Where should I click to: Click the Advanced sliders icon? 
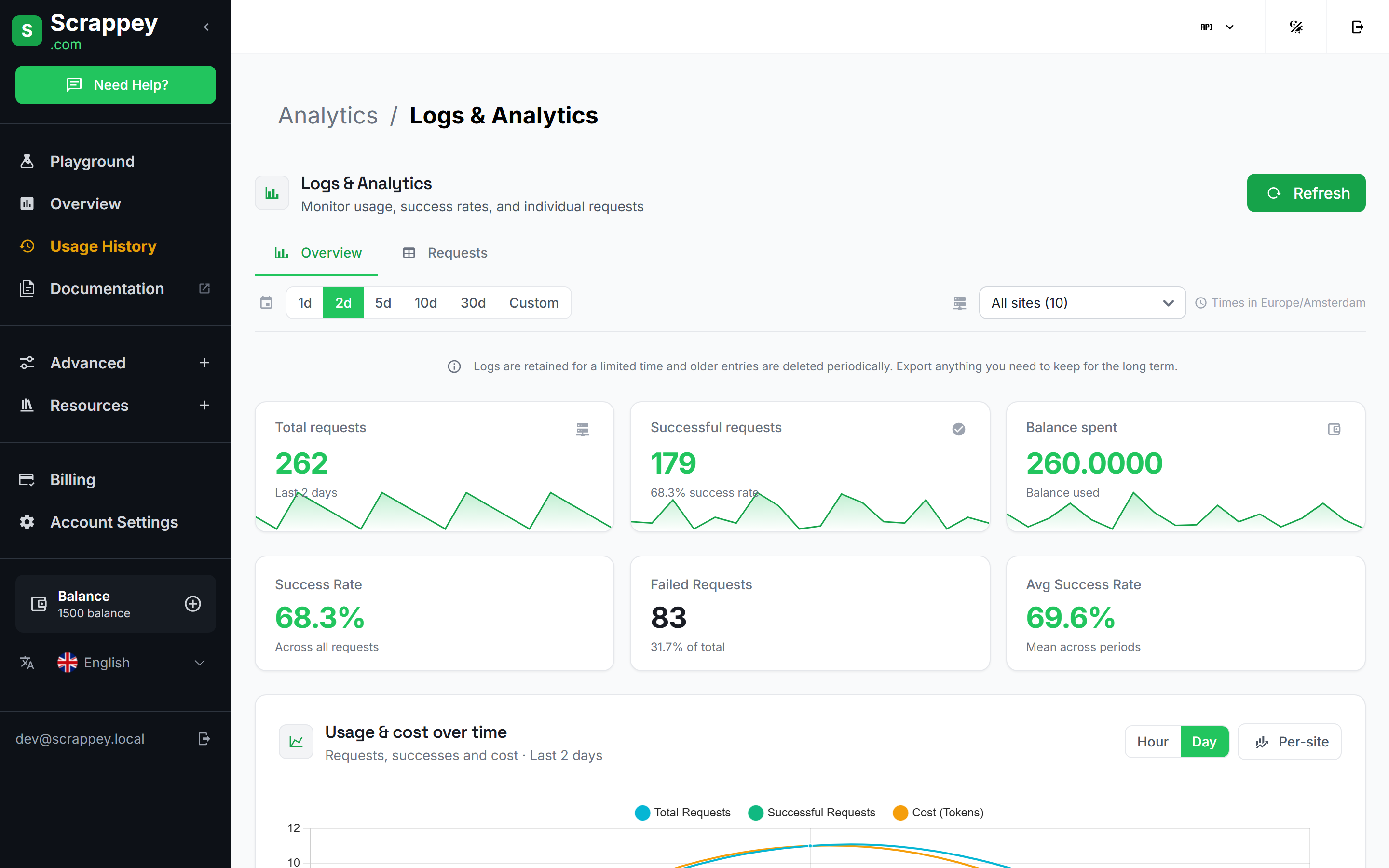[x=27, y=363]
